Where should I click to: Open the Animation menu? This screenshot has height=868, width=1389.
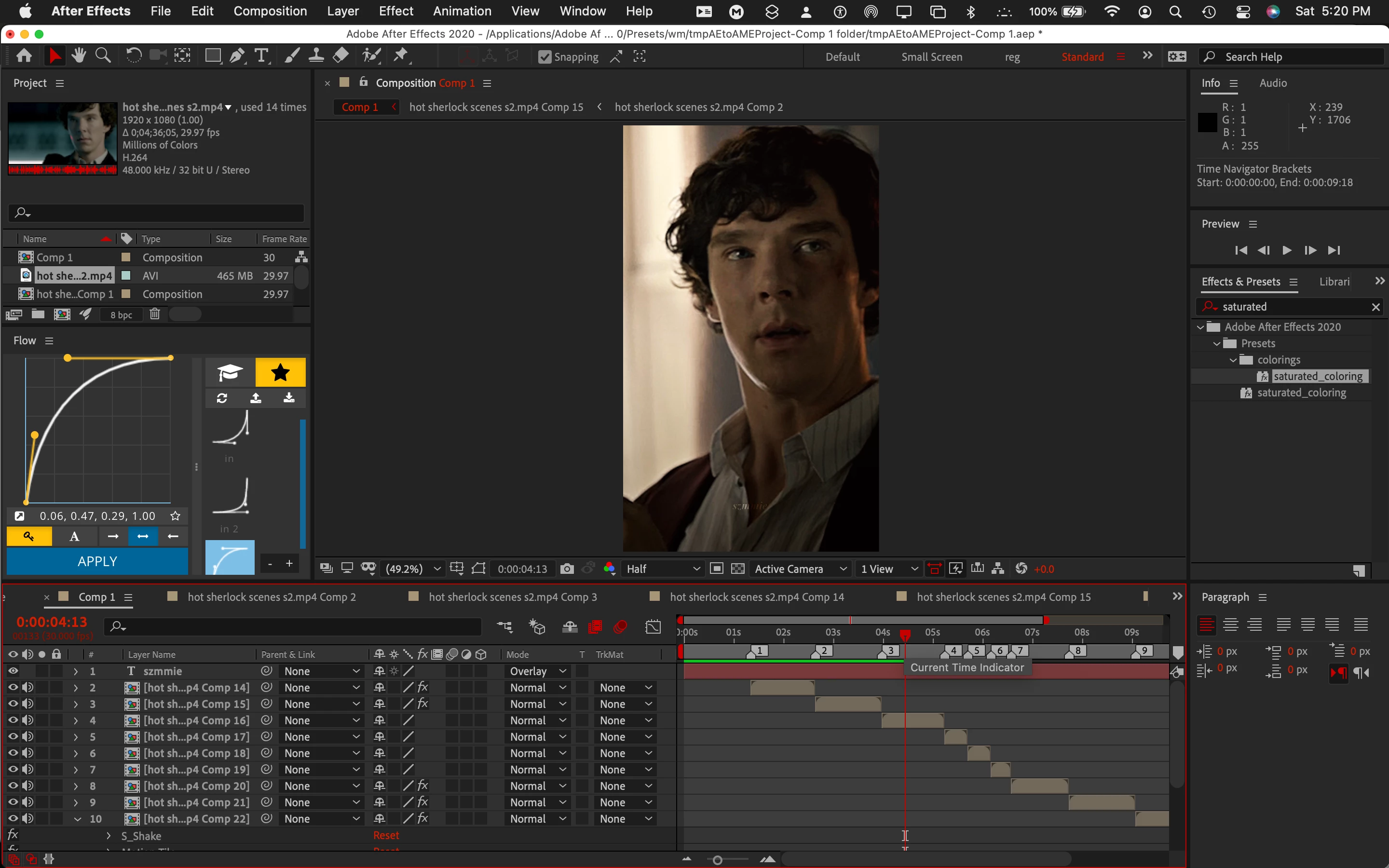pyautogui.click(x=462, y=11)
